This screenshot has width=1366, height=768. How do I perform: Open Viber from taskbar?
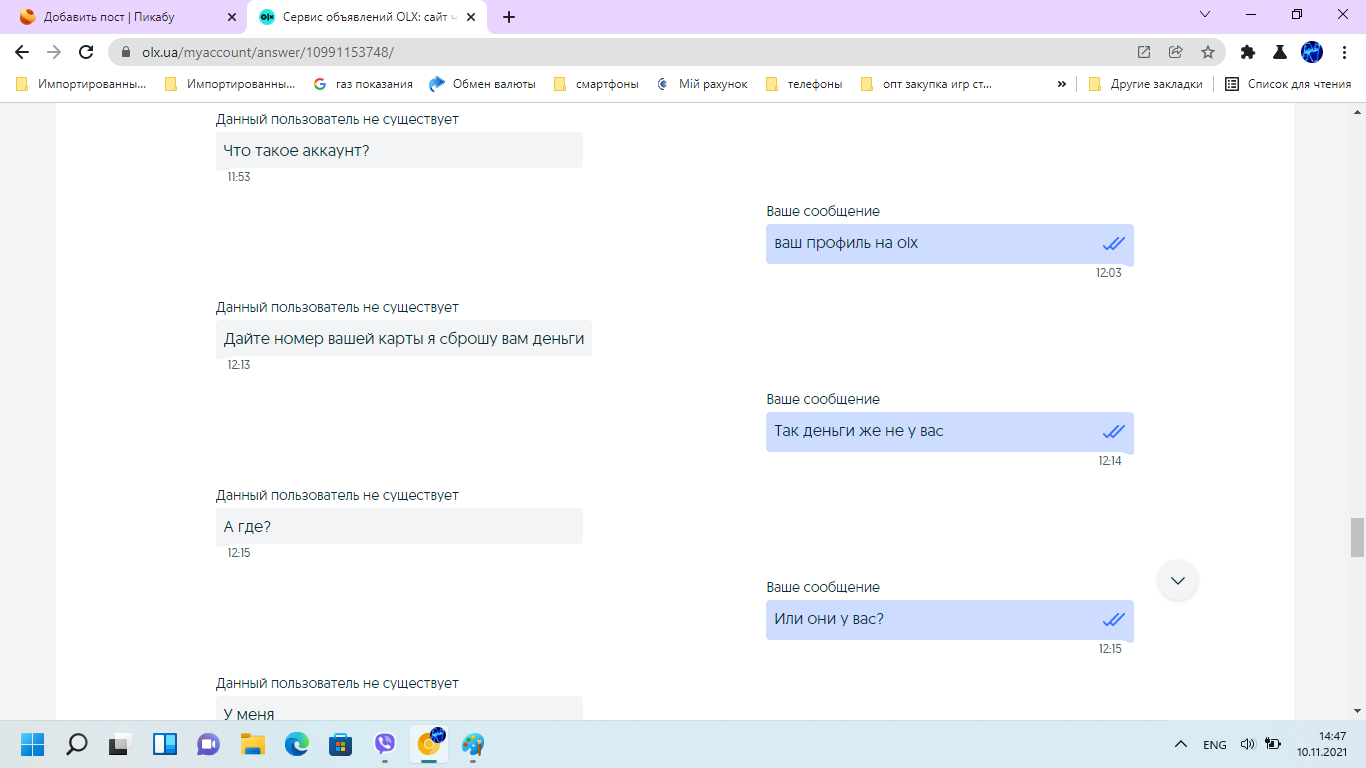coord(385,744)
